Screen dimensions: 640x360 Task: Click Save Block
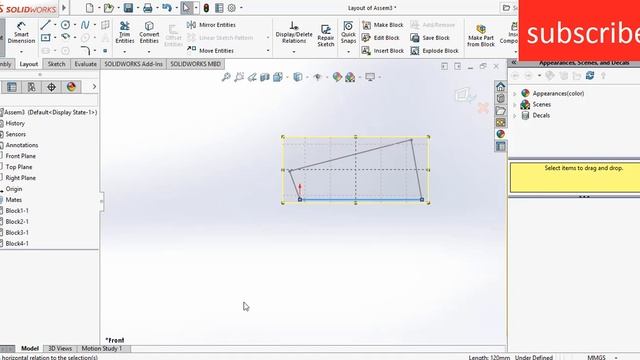pos(430,38)
